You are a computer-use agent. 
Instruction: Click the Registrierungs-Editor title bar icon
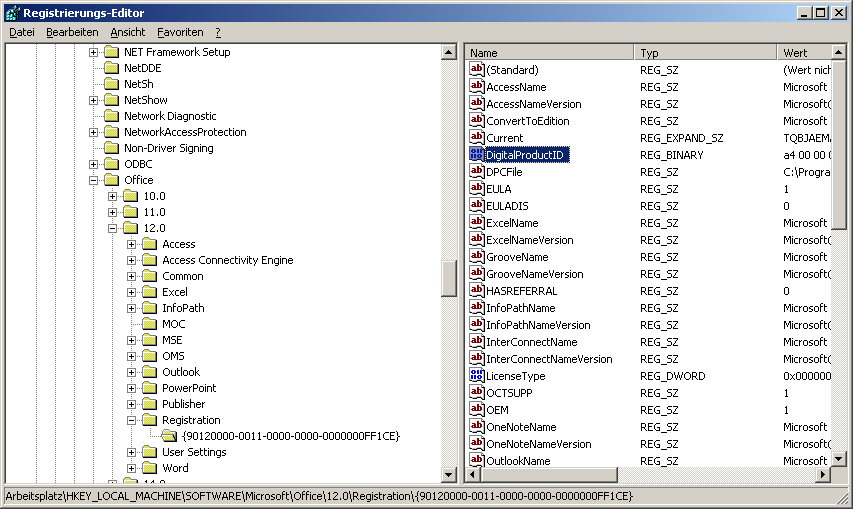point(13,13)
